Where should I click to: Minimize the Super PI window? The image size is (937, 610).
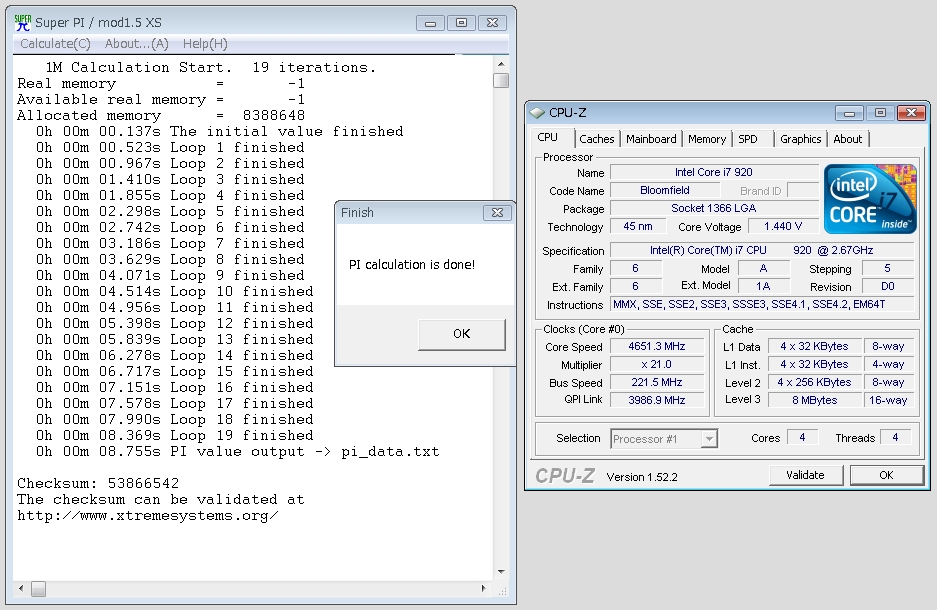pyautogui.click(x=430, y=23)
